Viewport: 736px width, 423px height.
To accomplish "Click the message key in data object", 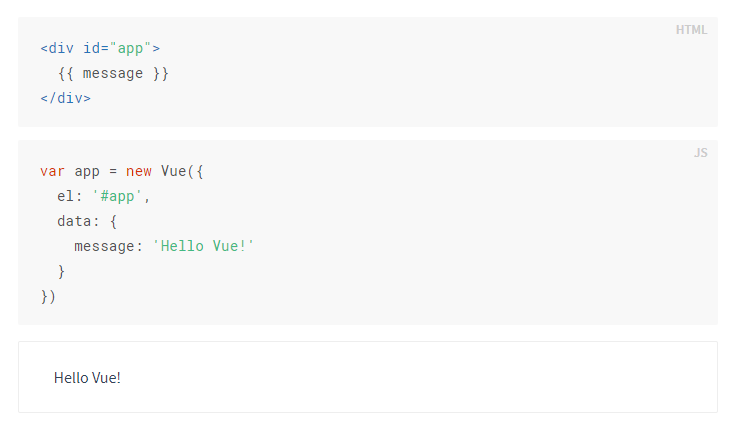I will point(104,246).
